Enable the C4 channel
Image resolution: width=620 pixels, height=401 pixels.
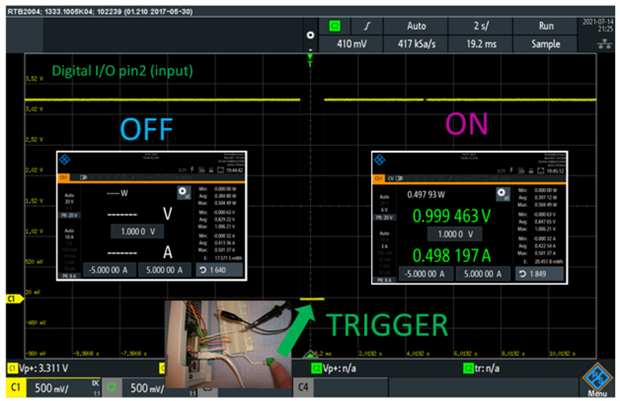click(303, 387)
